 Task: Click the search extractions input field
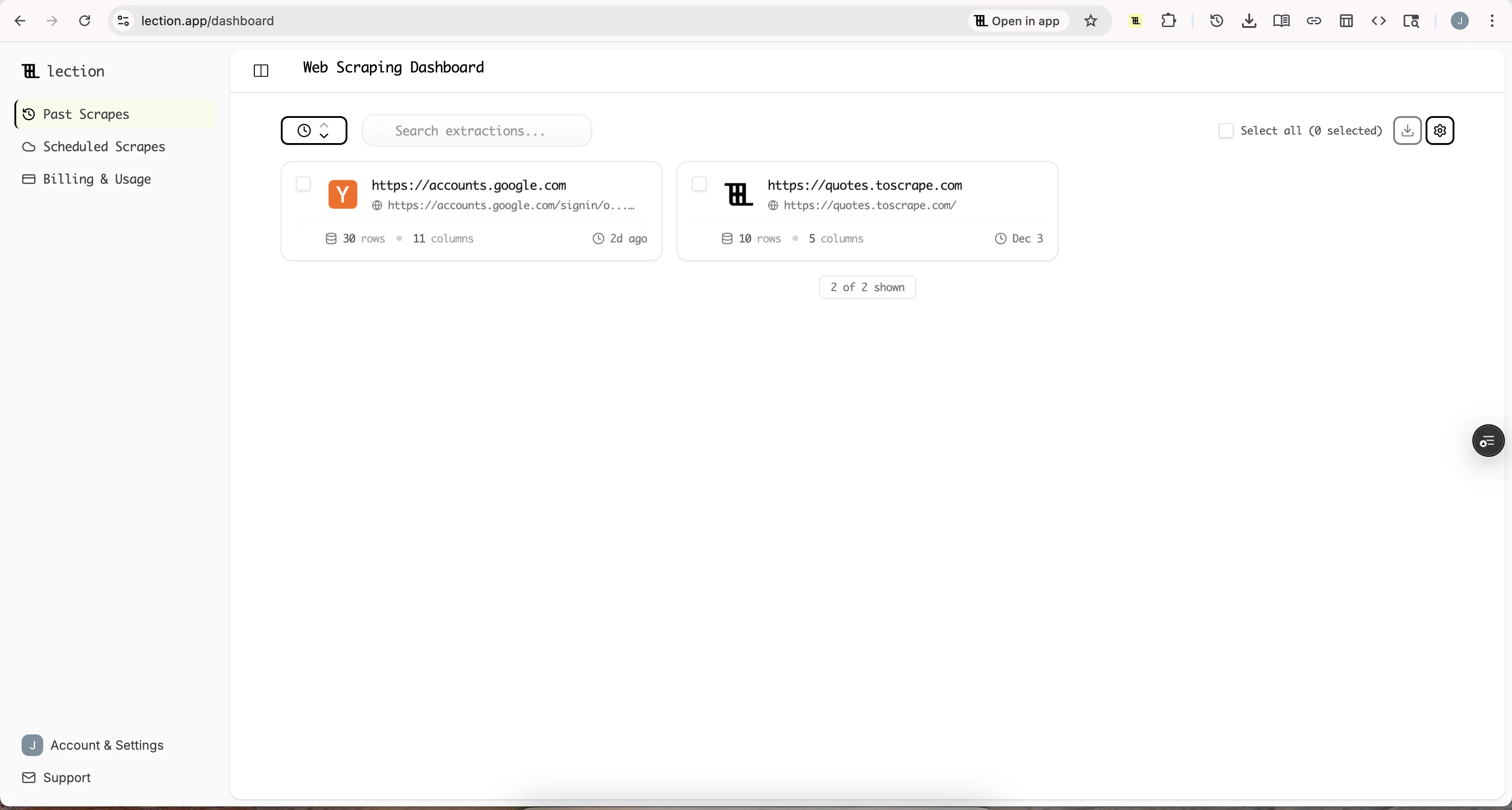[477, 130]
